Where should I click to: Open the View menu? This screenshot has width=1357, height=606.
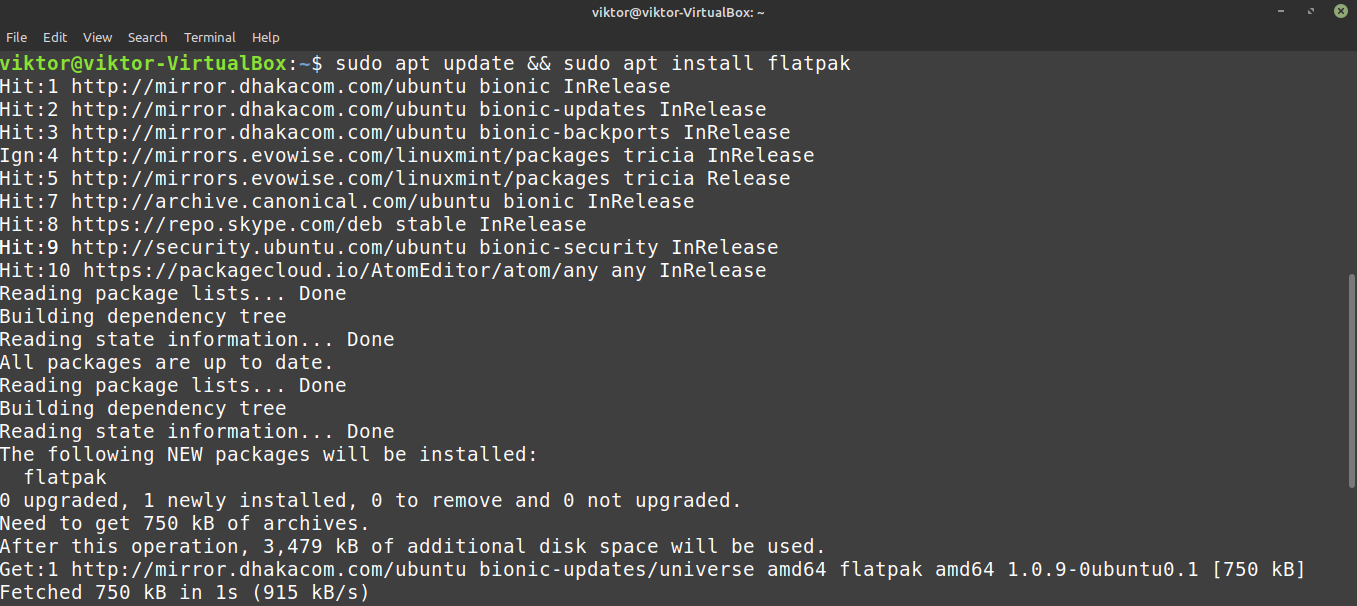coord(97,37)
